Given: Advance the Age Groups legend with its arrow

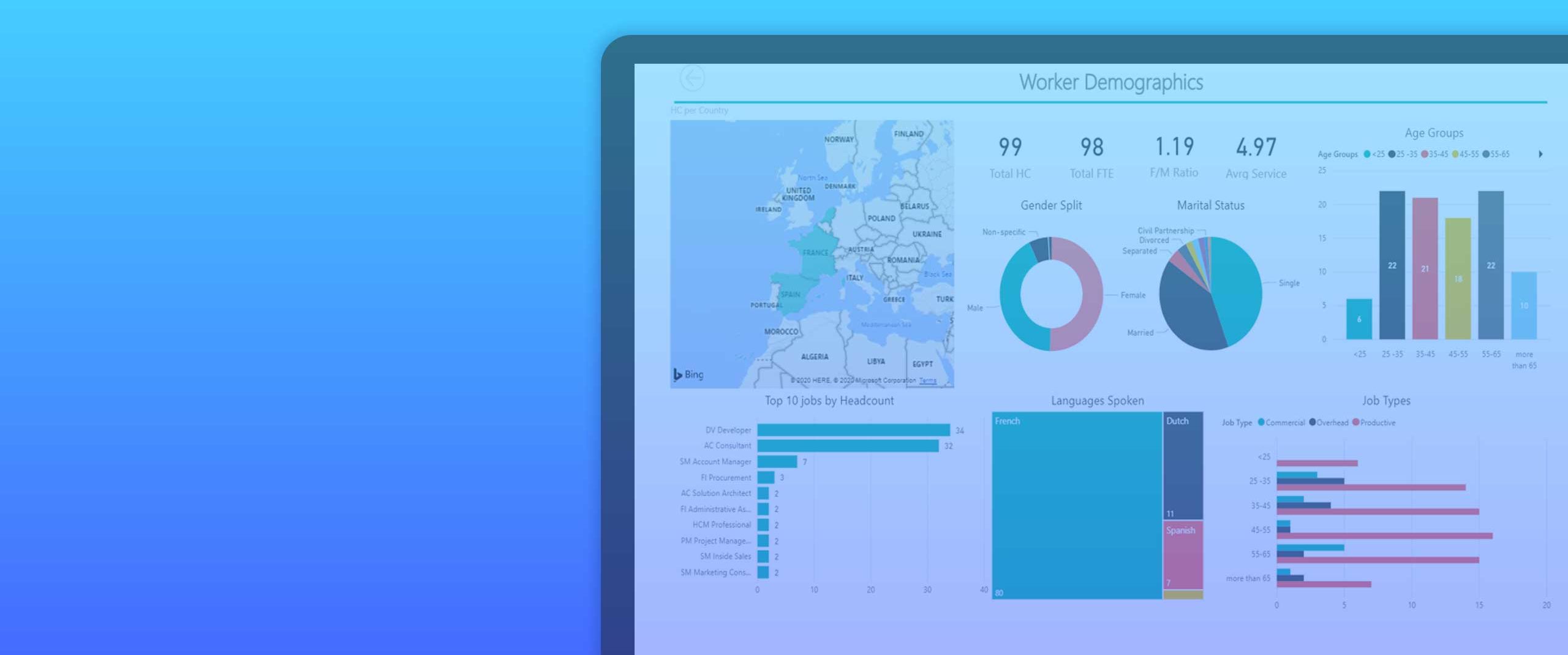Looking at the screenshot, I should (x=1540, y=154).
